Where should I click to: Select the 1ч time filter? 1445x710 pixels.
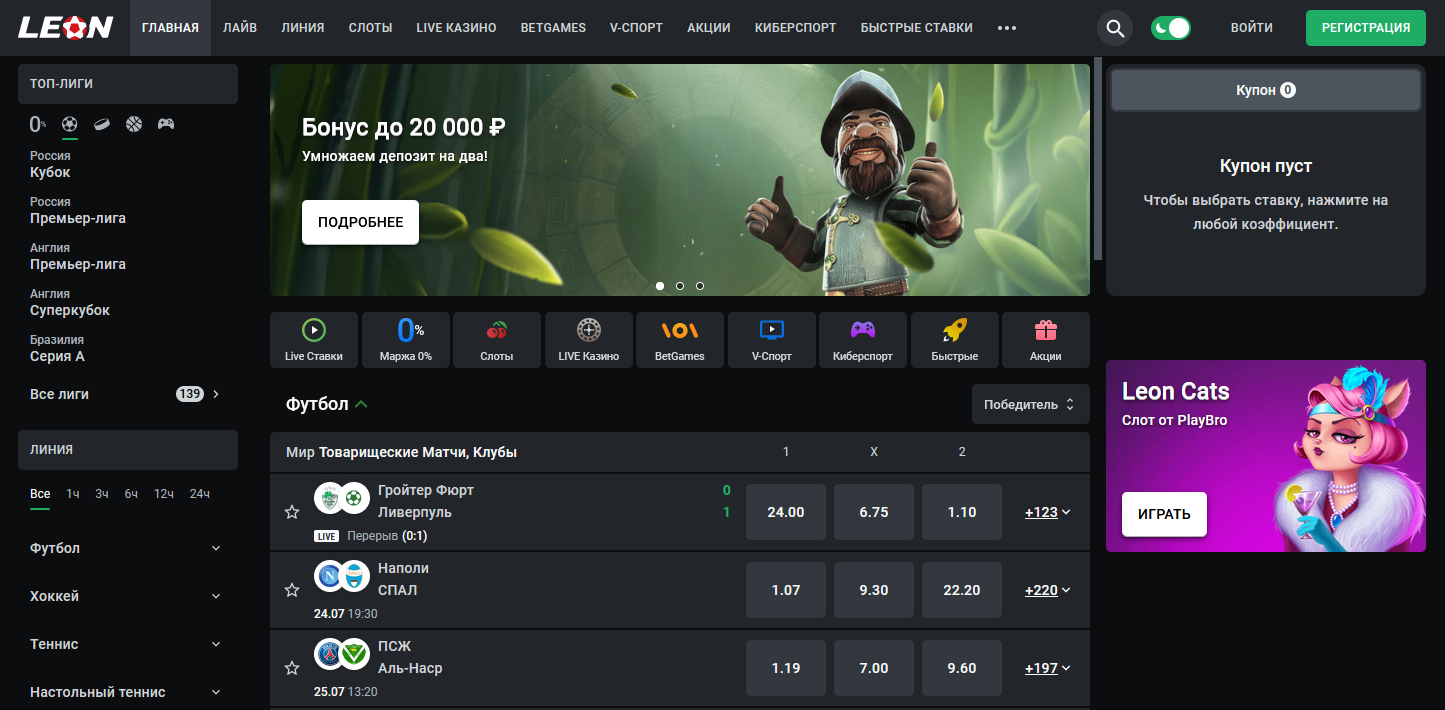[x=73, y=494]
